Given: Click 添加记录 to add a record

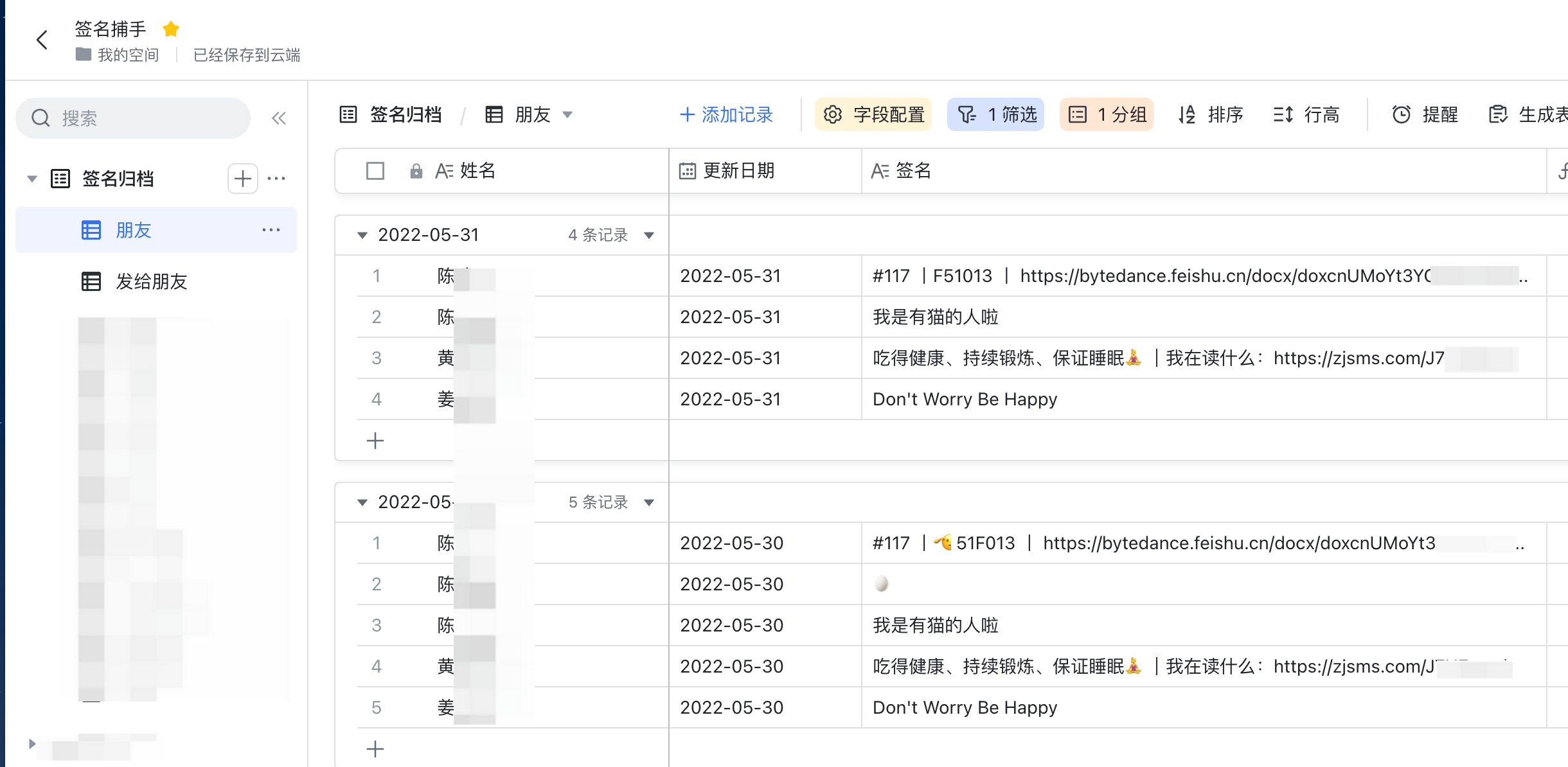Looking at the screenshot, I should 726,115.
